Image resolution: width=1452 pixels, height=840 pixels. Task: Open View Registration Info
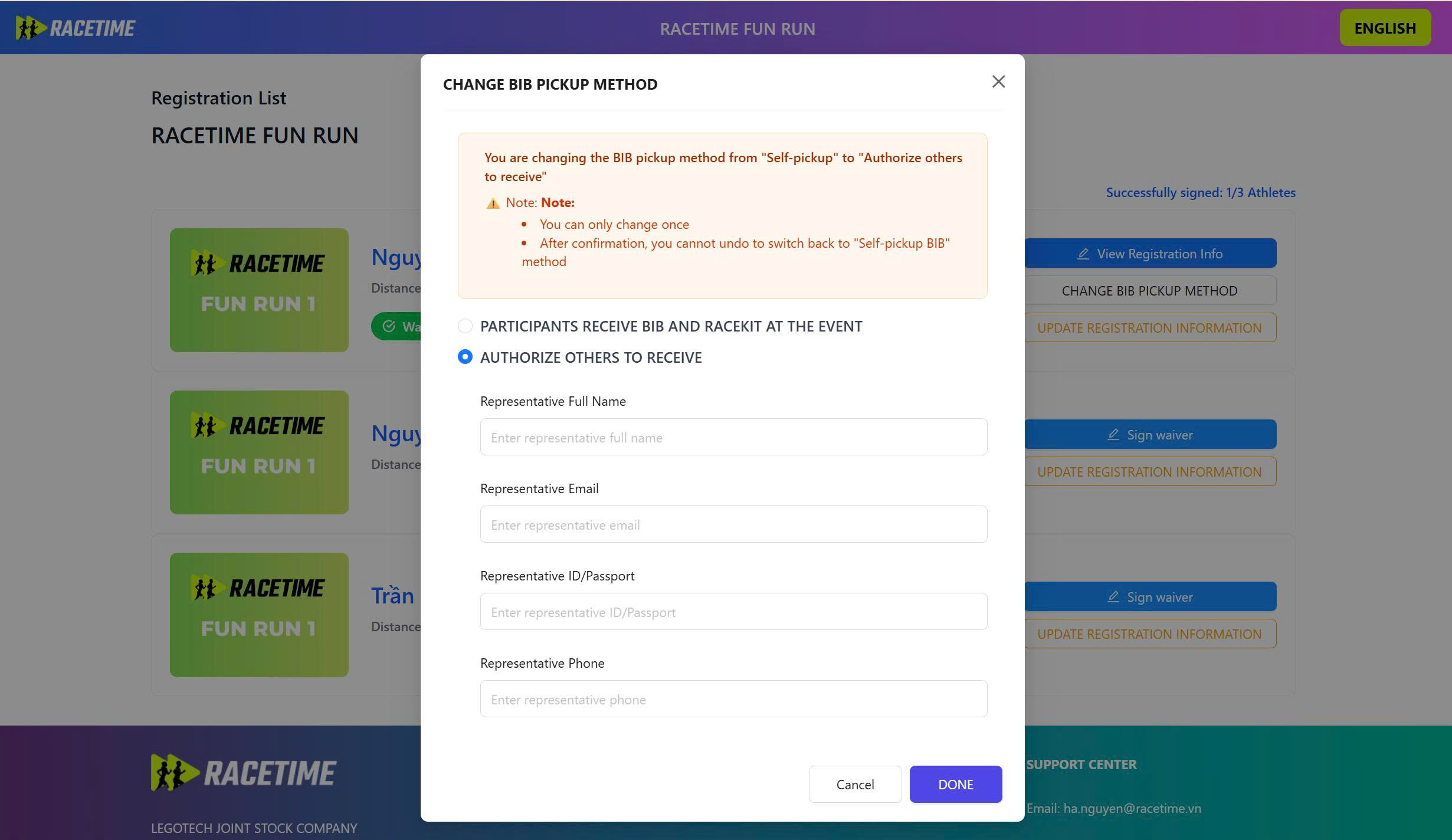(x=1151, y=254)
